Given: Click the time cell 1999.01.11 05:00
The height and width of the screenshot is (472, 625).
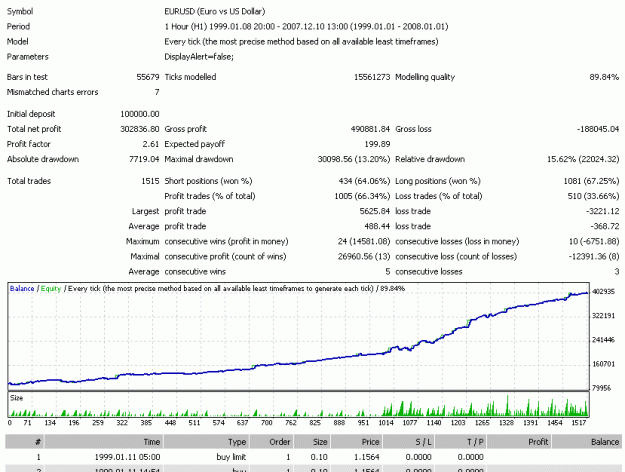Looking at the screenshot, I should tap(128, 457).
